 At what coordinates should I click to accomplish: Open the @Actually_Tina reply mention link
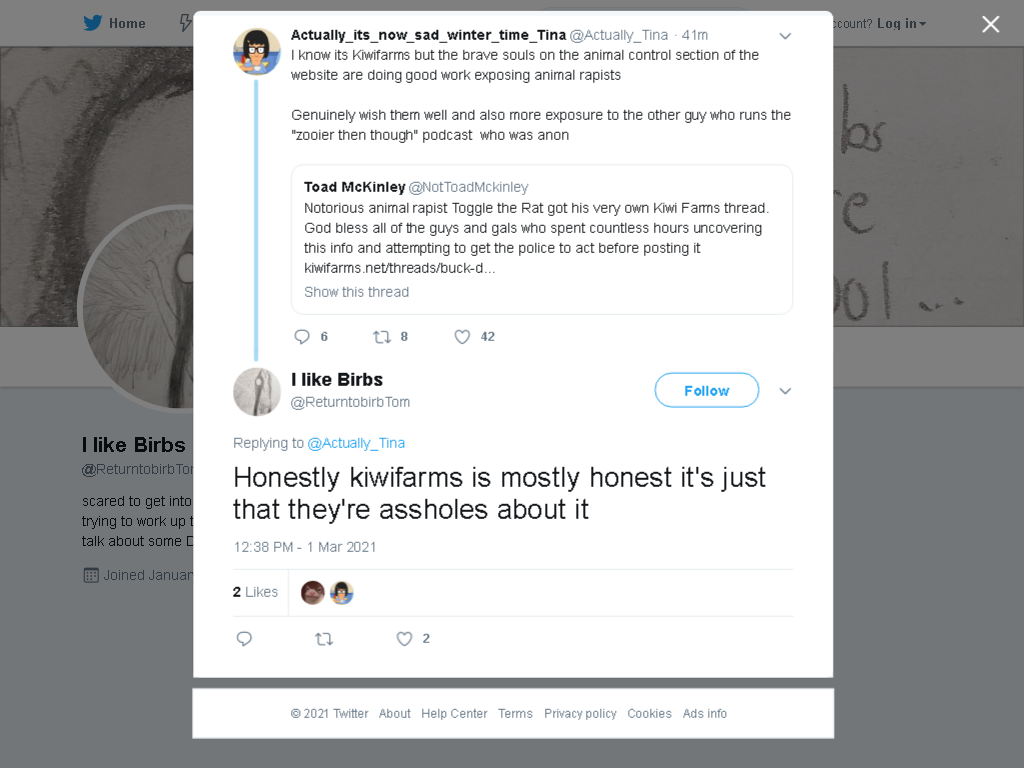(x=356, y=443)
